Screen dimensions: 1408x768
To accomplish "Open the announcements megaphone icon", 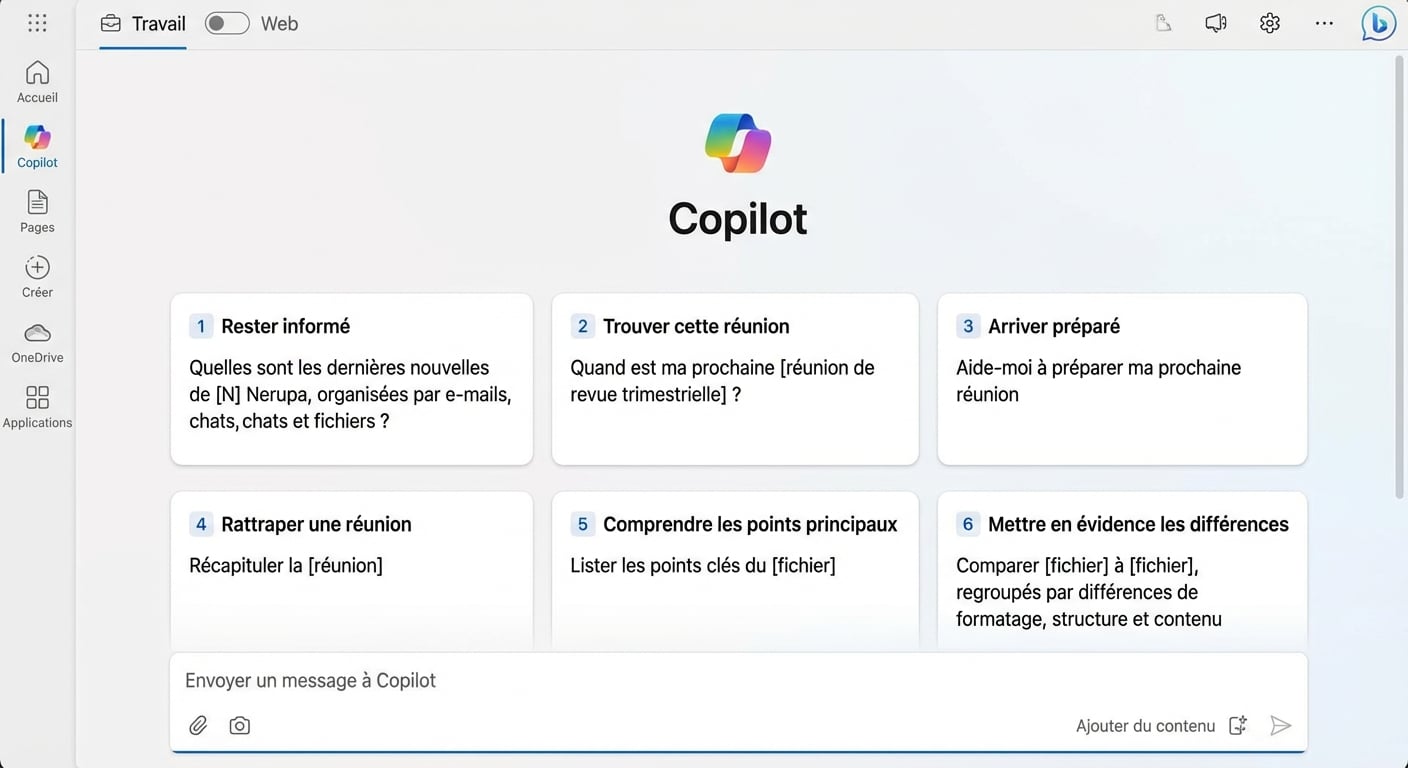I will (x=1215, y=22).
